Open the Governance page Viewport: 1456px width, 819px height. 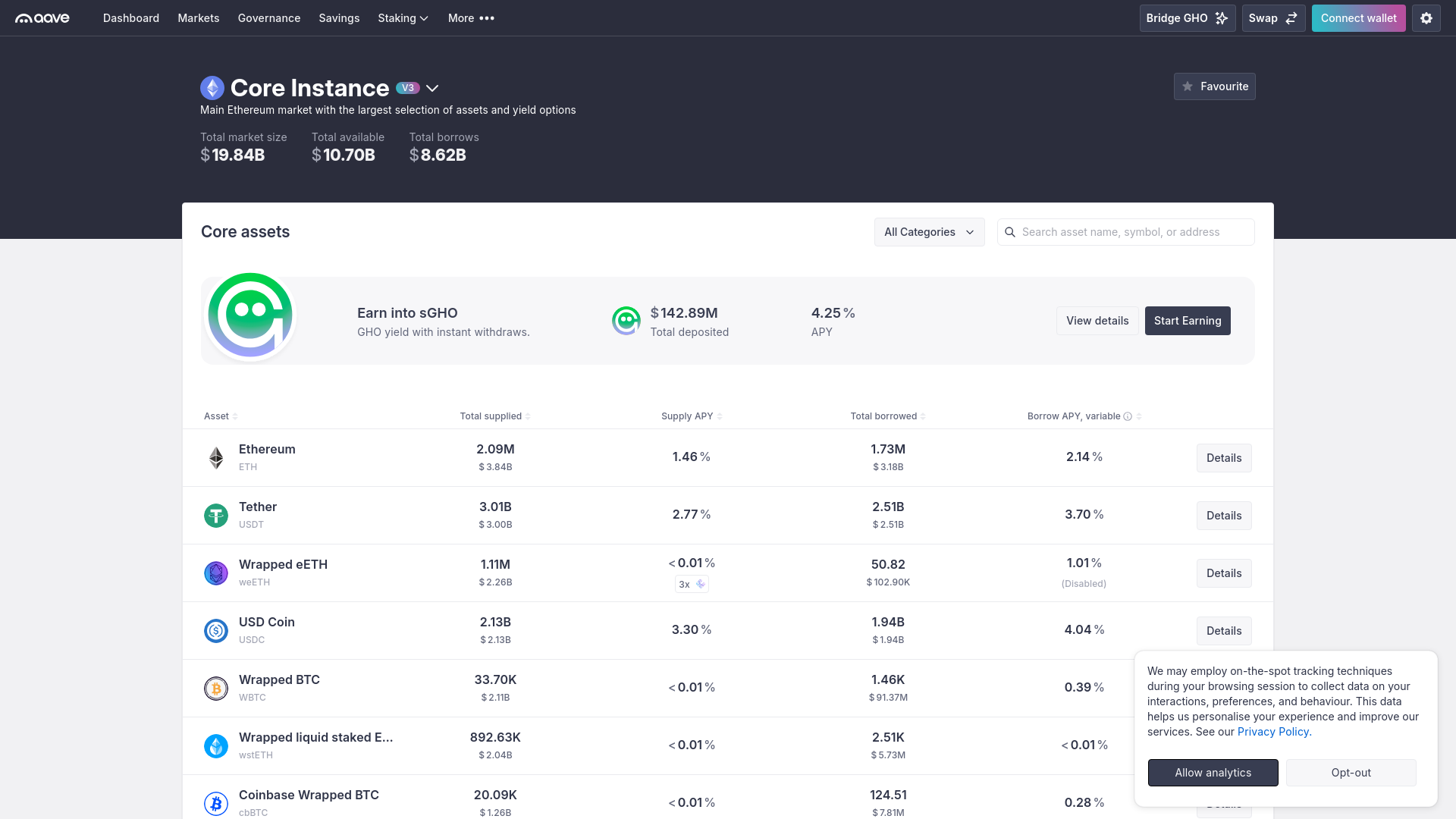click(x=269, y=18)
